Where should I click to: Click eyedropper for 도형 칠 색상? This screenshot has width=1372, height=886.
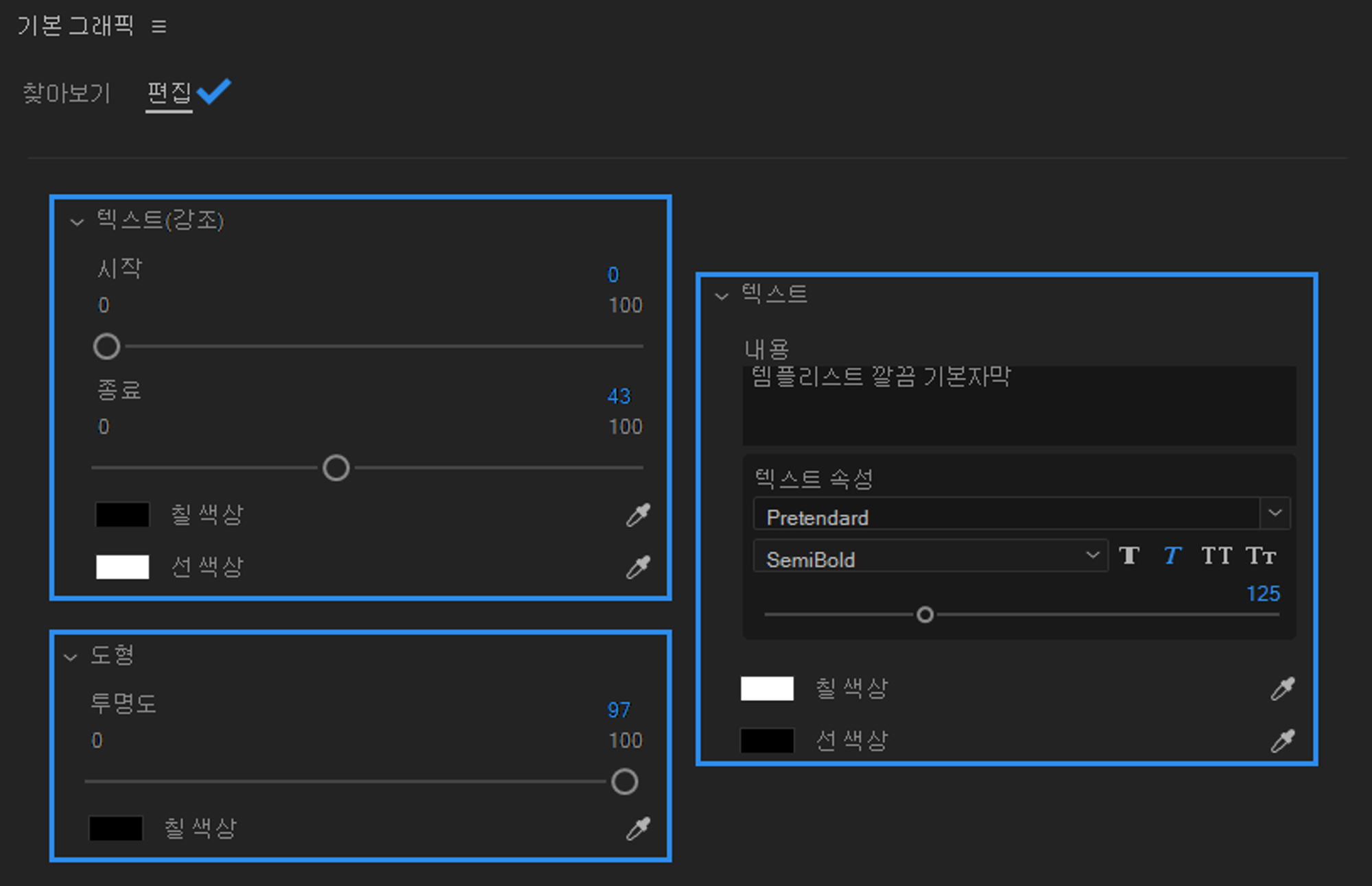(x=638, y=829)
